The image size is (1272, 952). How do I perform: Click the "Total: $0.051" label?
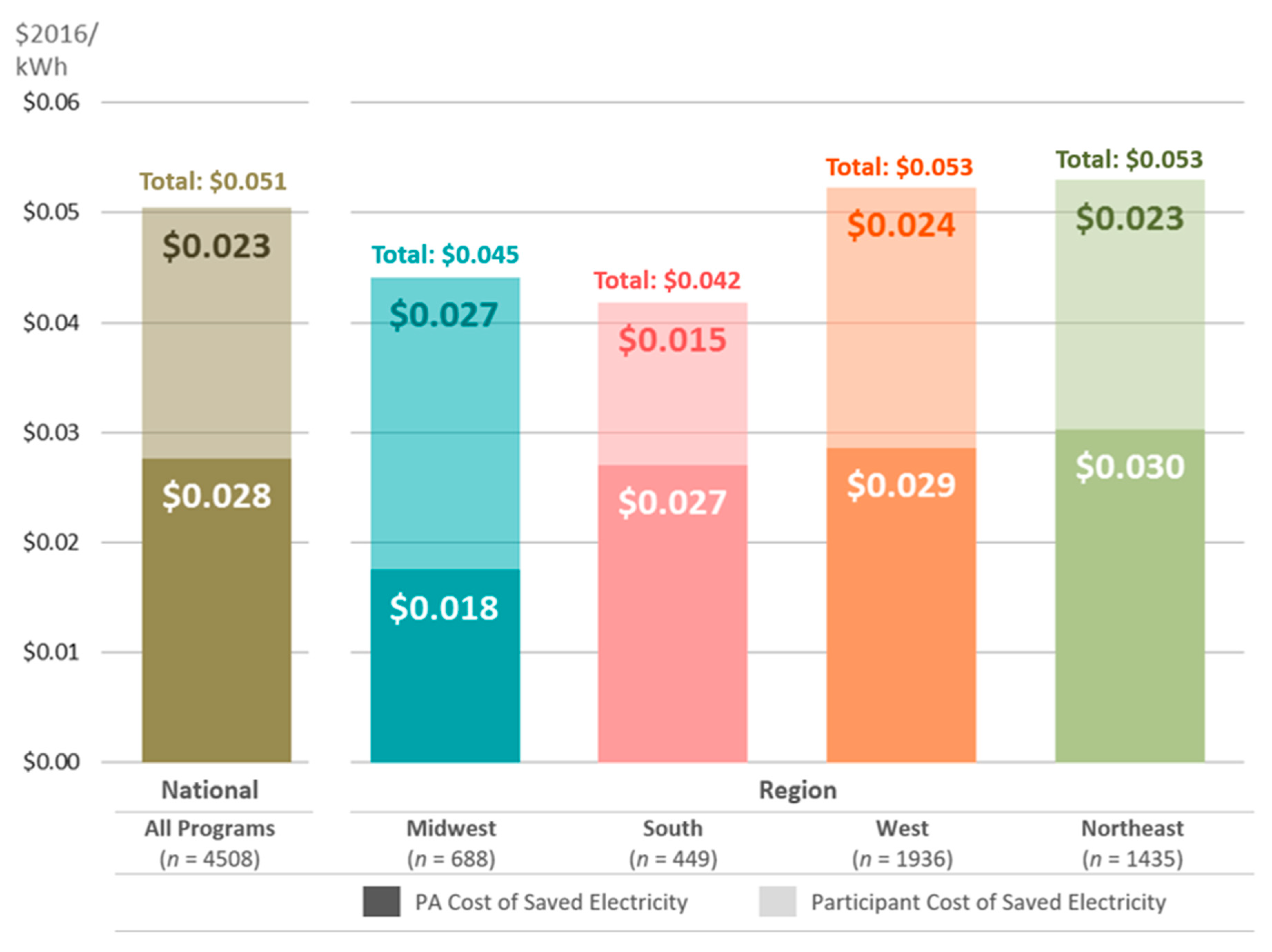213,181
